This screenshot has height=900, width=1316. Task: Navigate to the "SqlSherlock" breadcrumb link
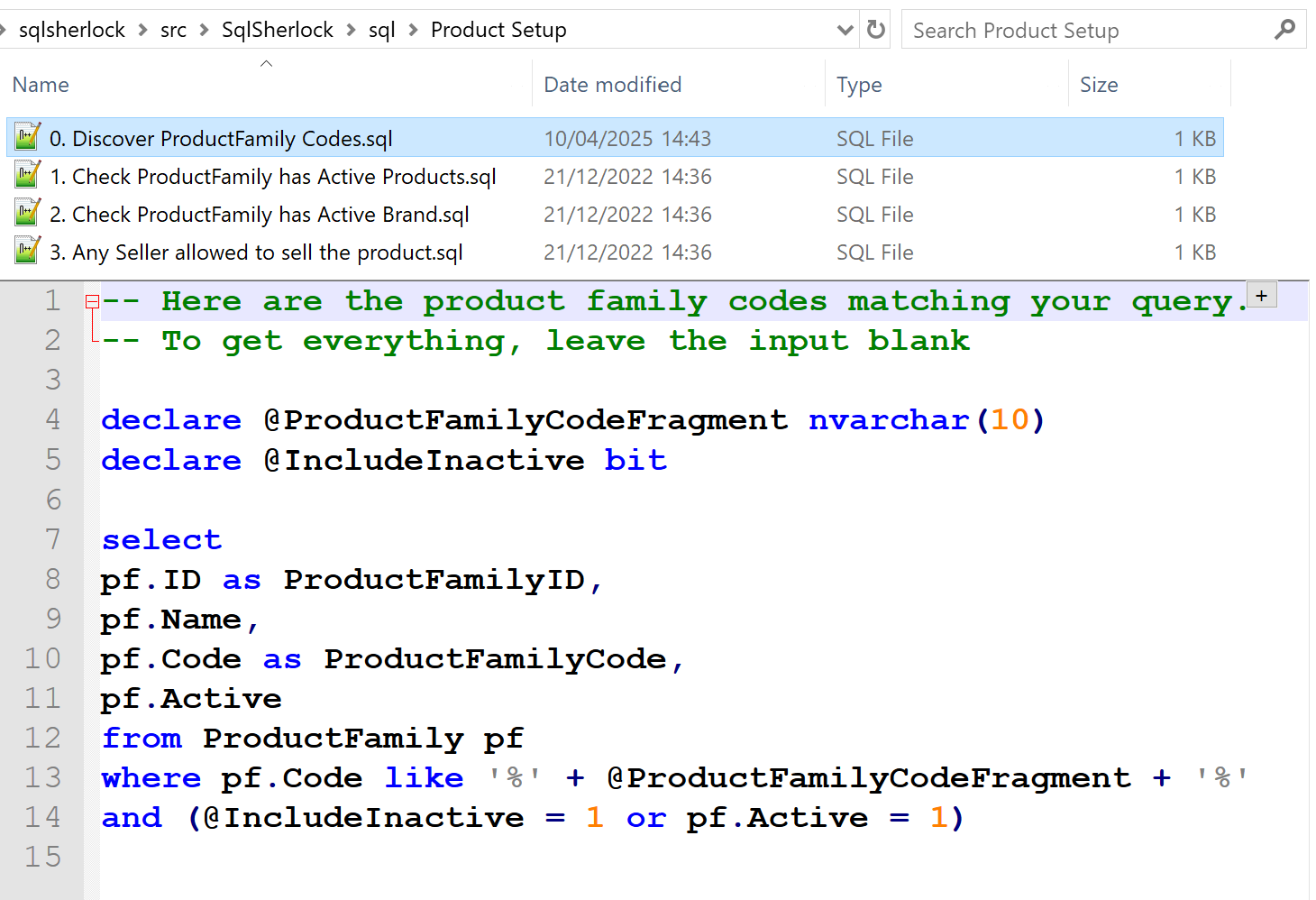pos(277,29)
